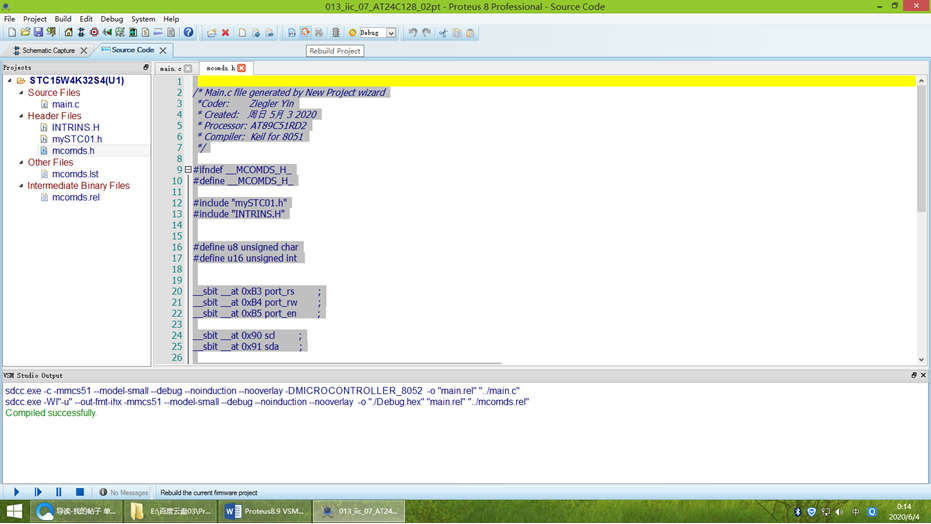
Task: Click the Redo arrow icon
Action: click(427, 33)
